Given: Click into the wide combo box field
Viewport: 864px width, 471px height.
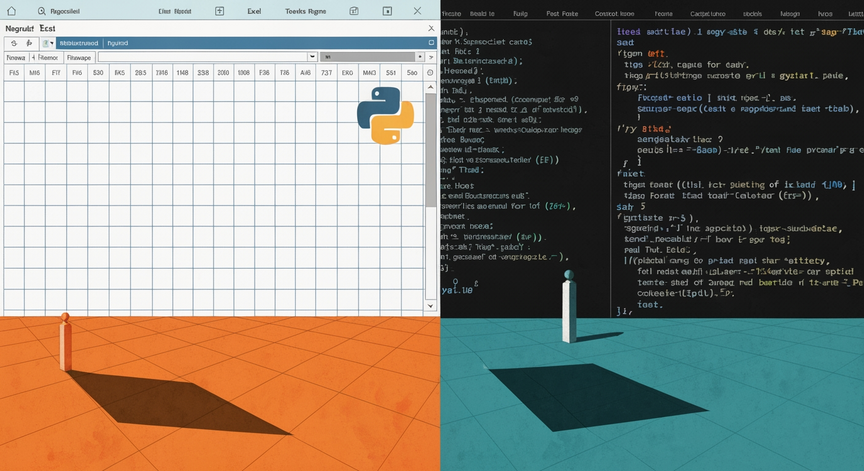Looking at the screenshot, I should pos(203,57).
